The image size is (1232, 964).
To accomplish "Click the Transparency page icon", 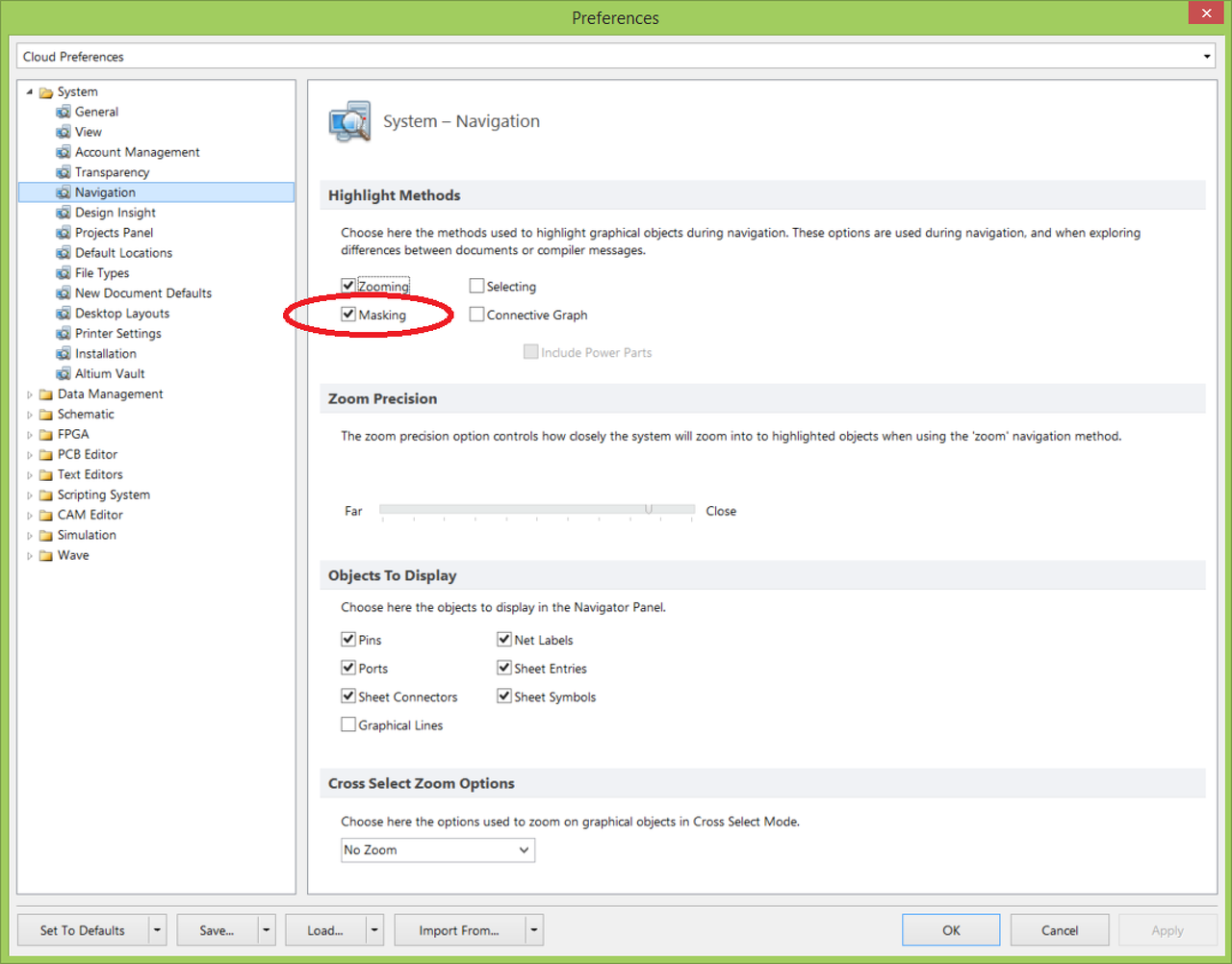I will click(x=64, y=172).
